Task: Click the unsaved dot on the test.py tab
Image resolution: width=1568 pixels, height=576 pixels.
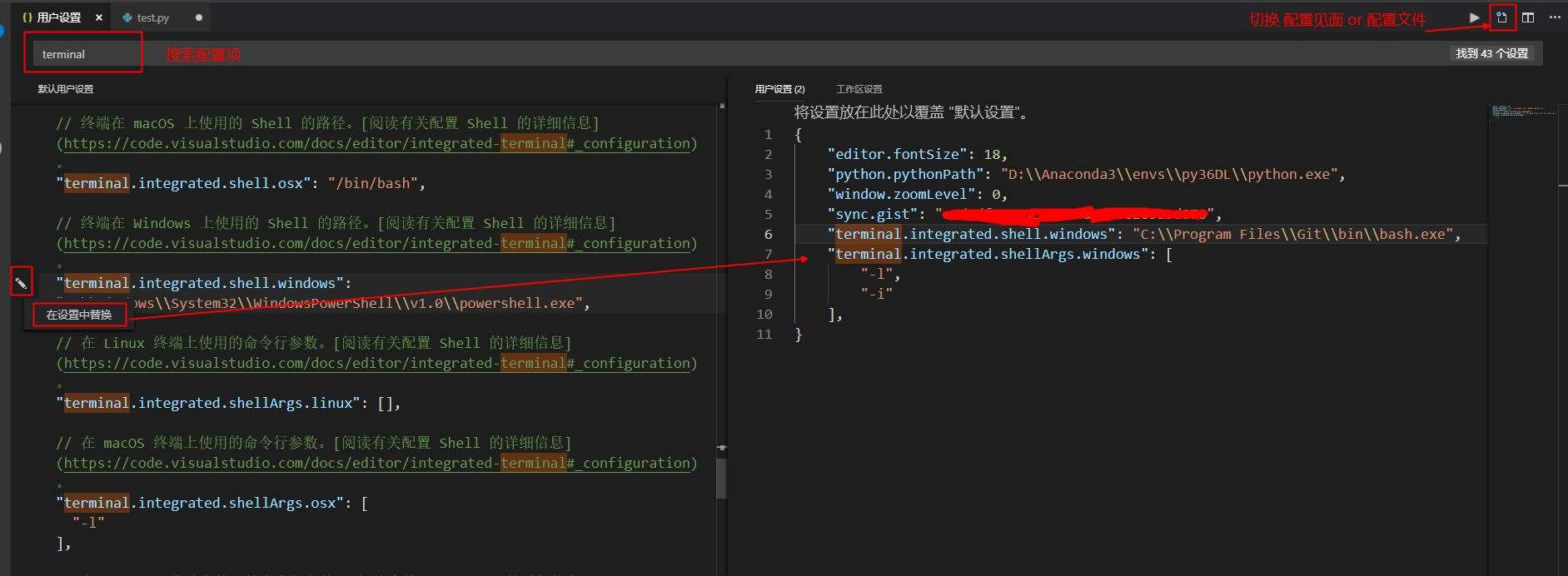Action: point(198,17)
